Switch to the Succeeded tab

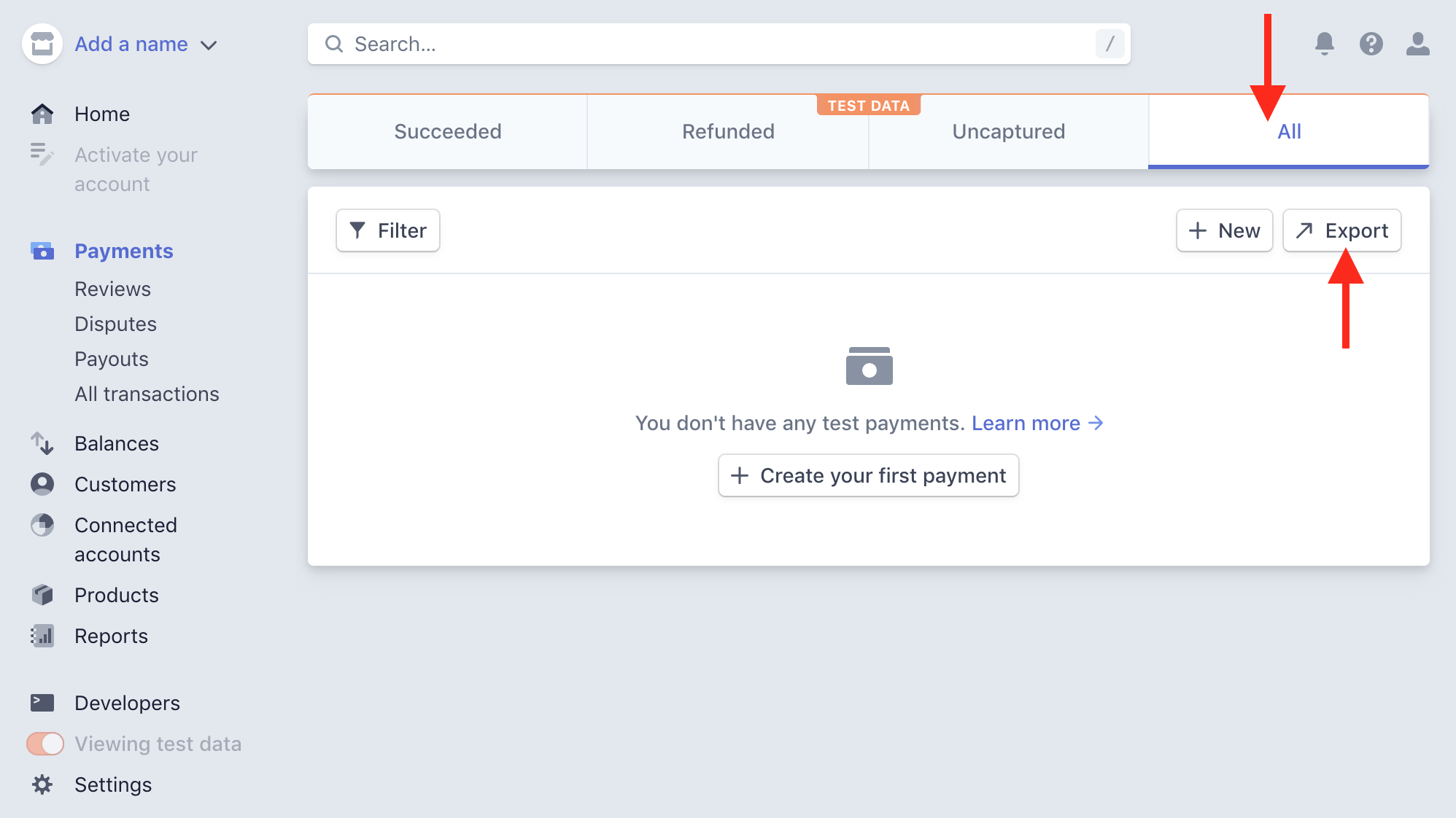(x=448, y=132)
